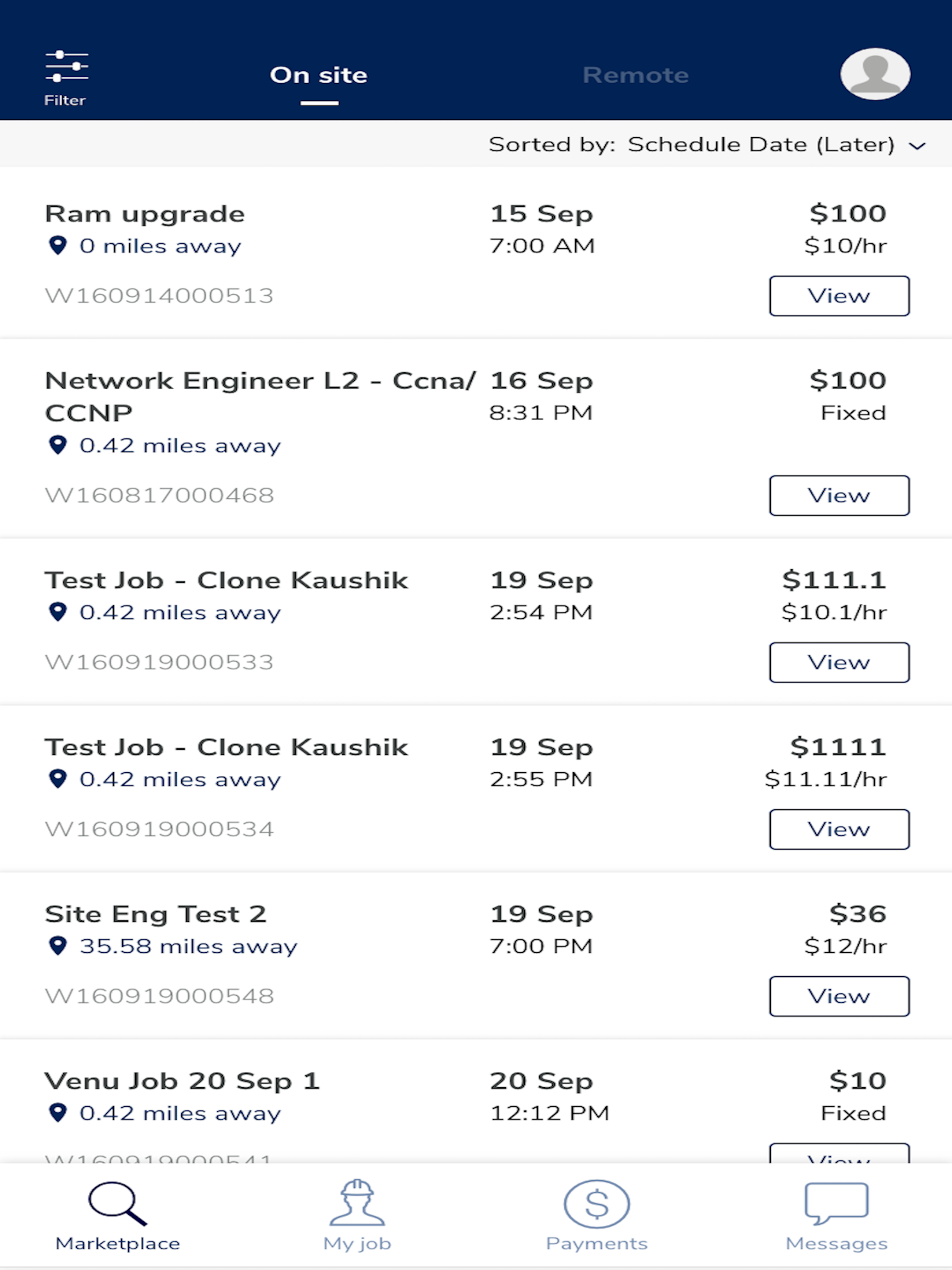View the $1111 Test Job Clone Kaushik
The image size is (952, 1270).
(x=840, y=829)
